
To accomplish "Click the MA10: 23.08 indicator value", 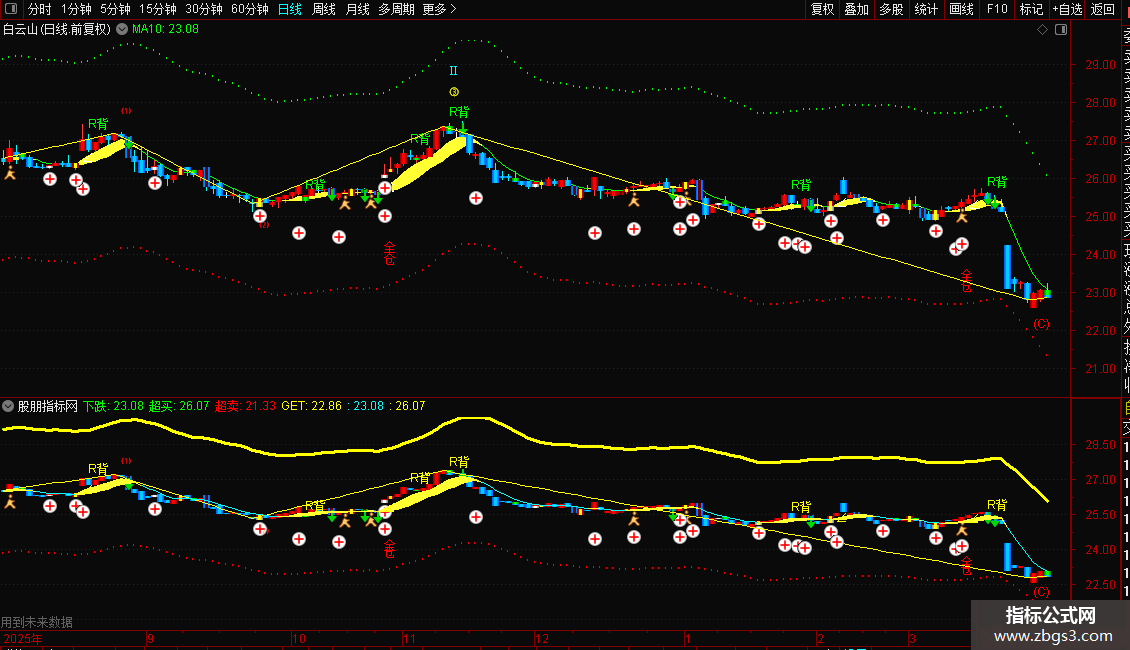I will click(165, 30).
